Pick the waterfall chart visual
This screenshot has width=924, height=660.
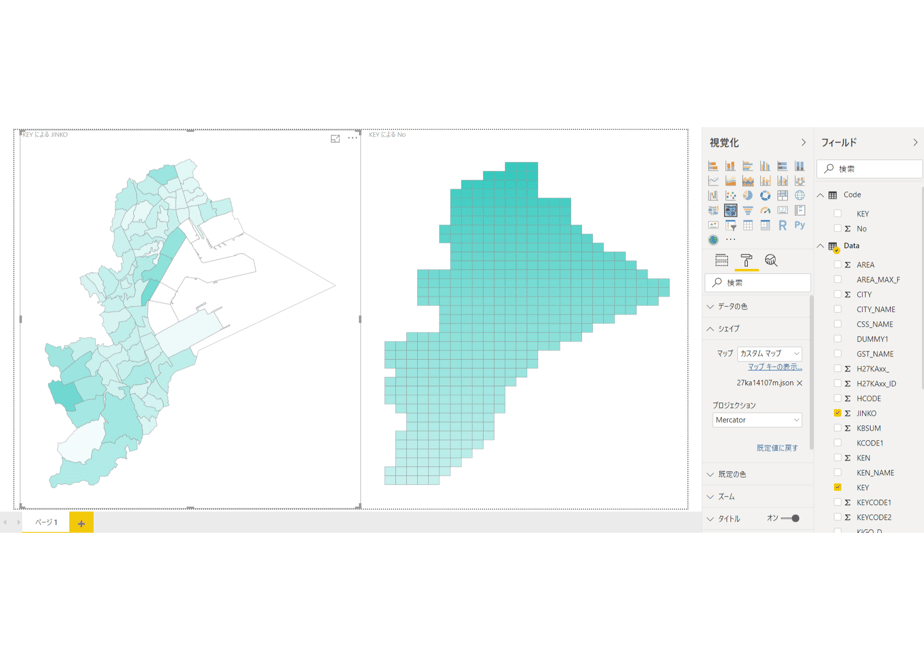click(x=713, y=196)
